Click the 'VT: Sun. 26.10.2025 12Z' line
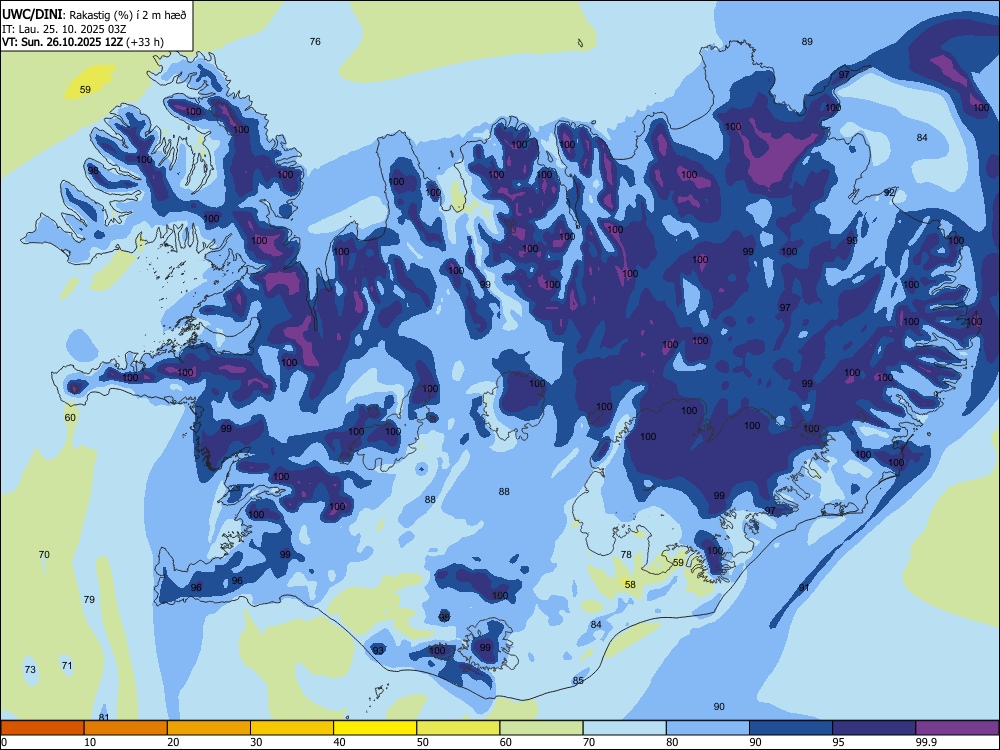Image resolution: width=1000 pixels, height=750 pixels. tap(62, 42)
